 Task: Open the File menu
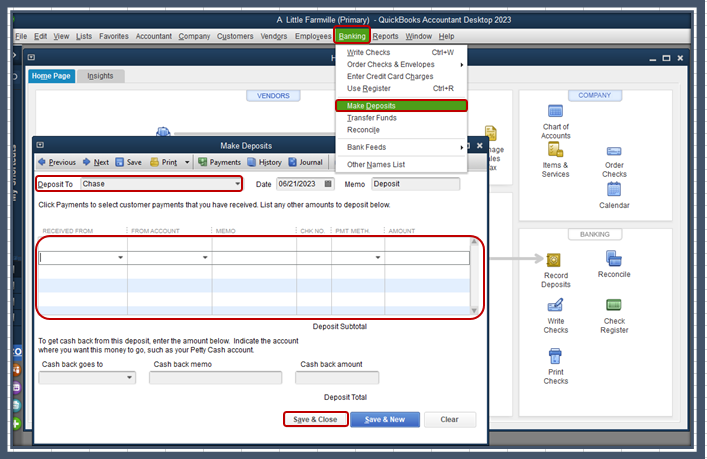tap(21, 36)
